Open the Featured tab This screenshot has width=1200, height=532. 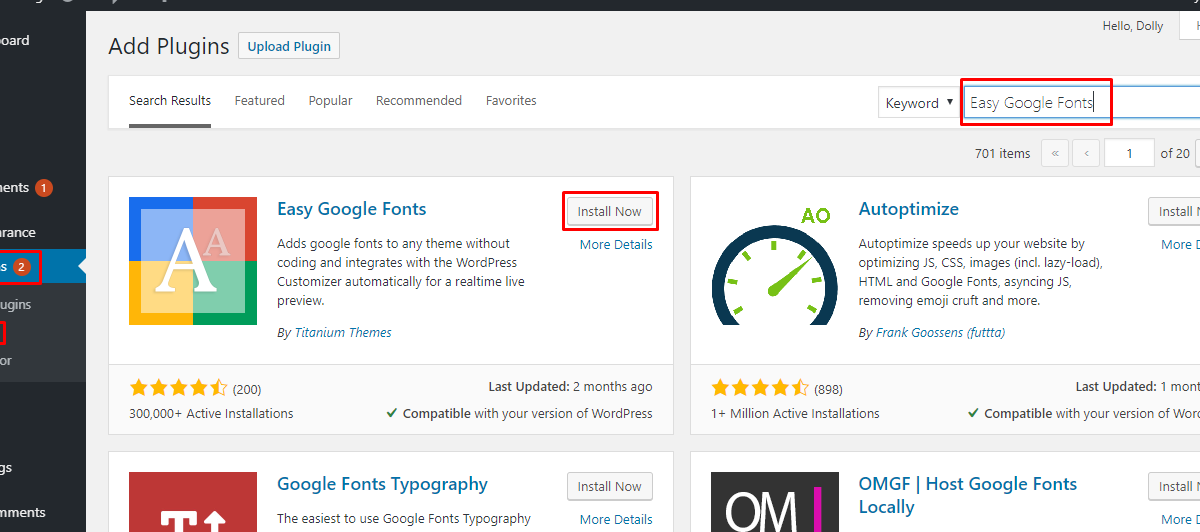[x=260, y=101]
